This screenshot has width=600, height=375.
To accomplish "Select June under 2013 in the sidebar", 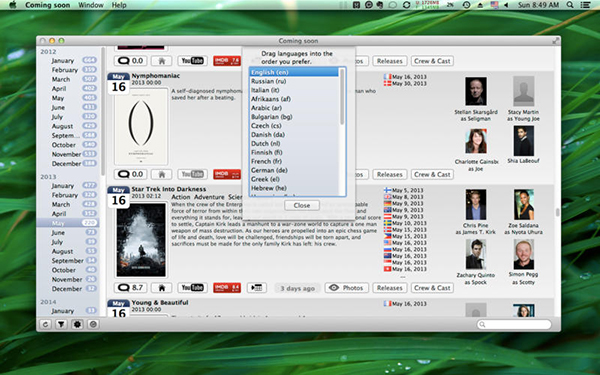I will (x=69, y=232).
